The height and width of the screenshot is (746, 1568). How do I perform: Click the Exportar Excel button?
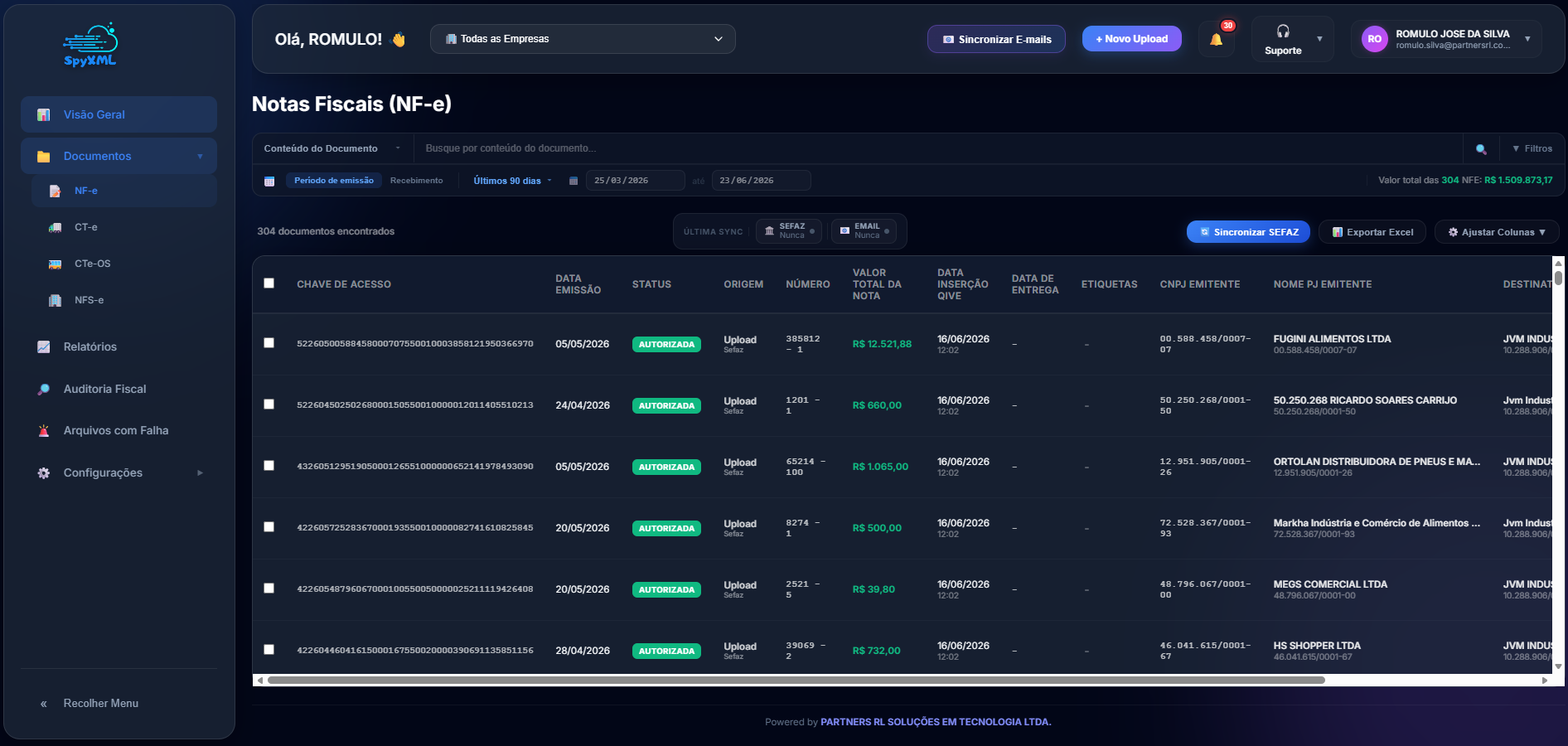(1372, 232)
